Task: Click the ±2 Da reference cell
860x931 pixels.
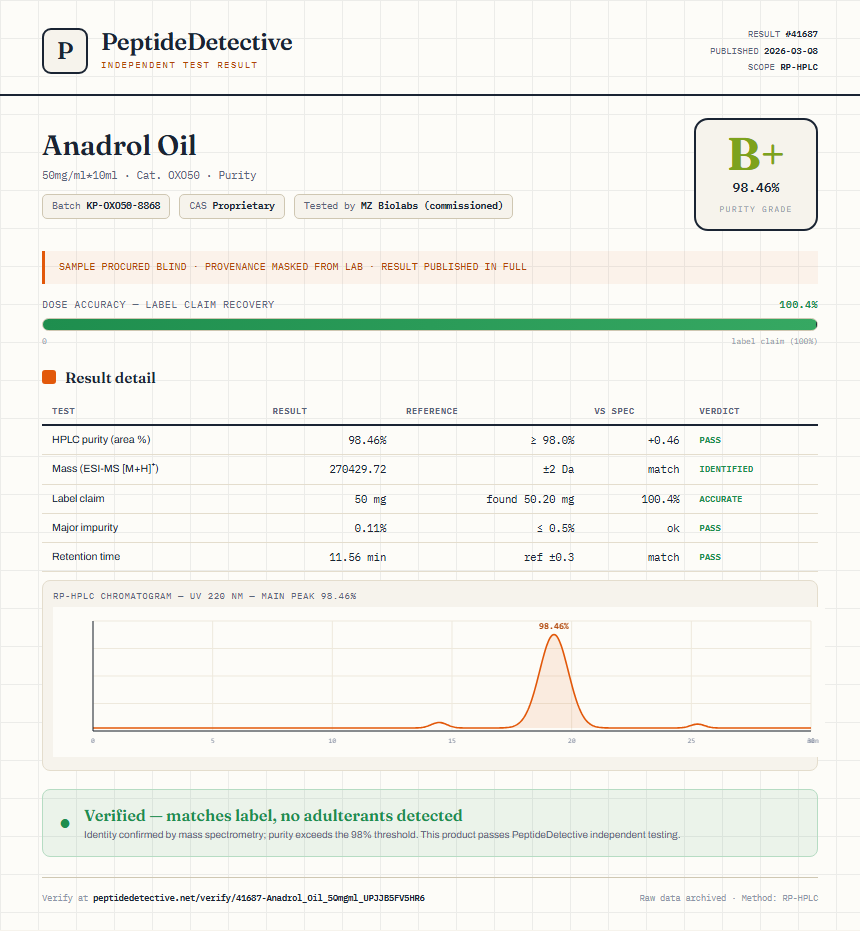Action: [558, 469]
